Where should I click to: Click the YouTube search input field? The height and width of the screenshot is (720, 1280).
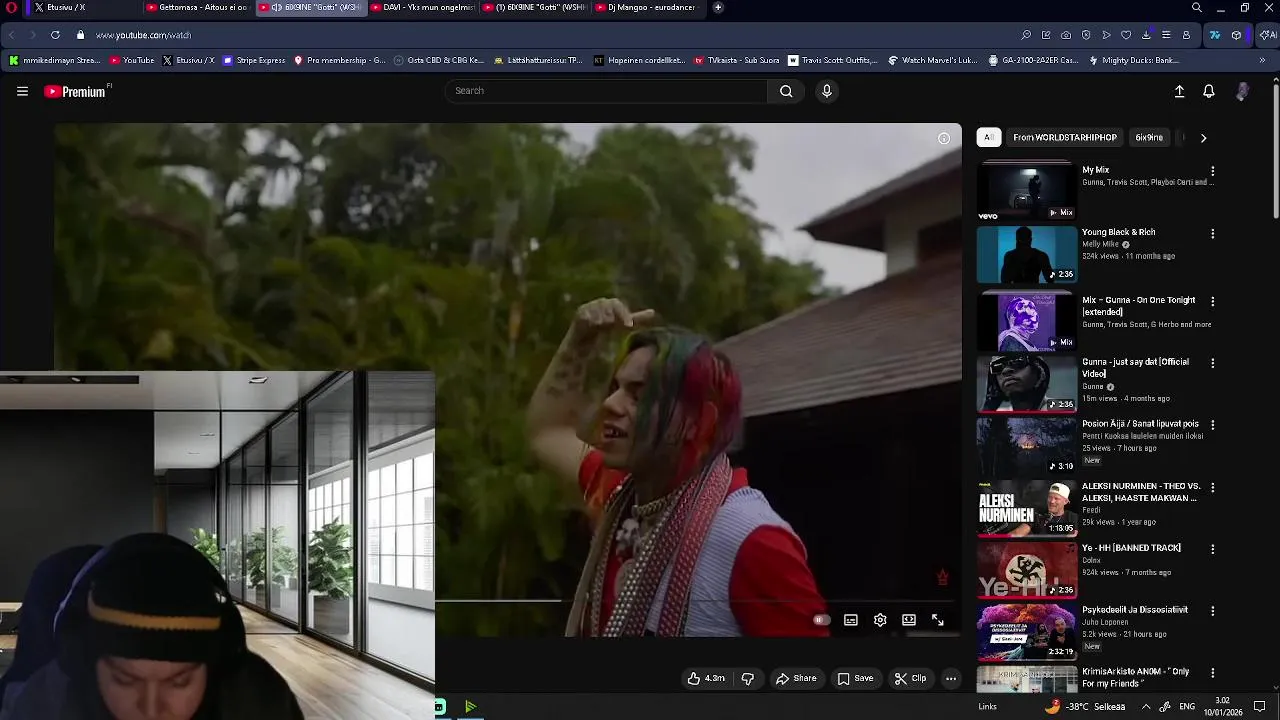pos(606,91)
